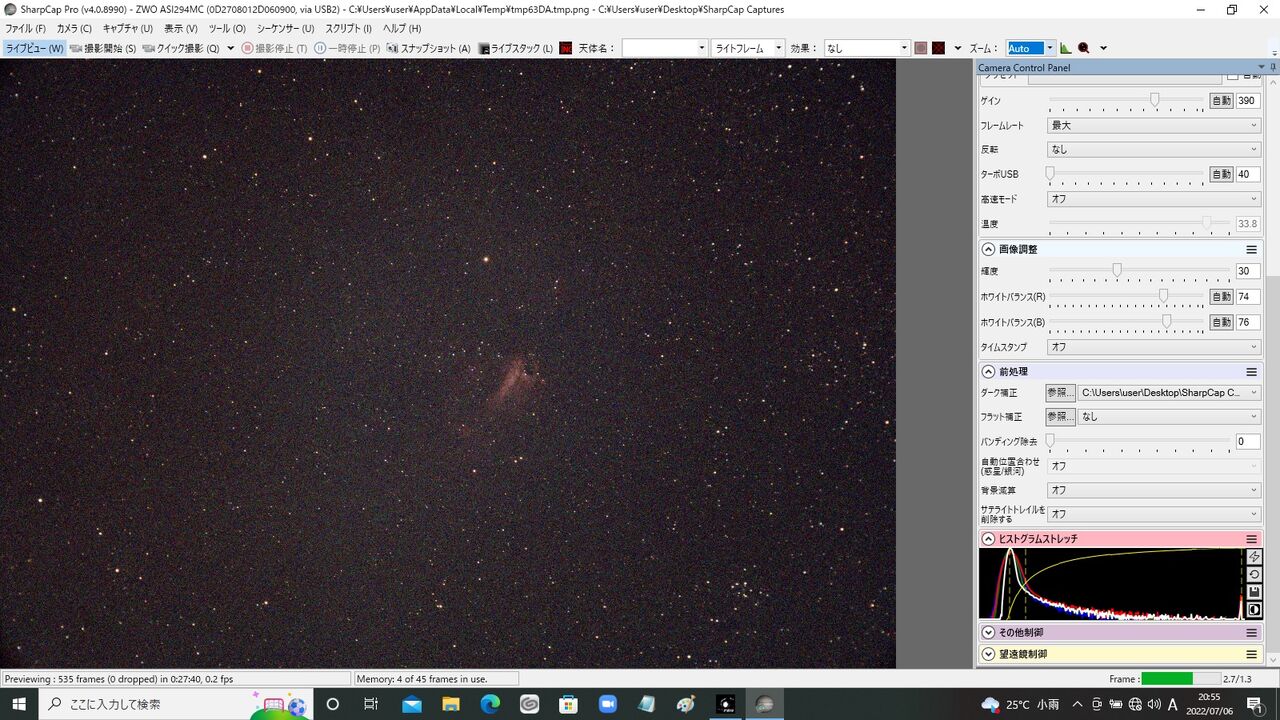Open the サテライトトレイルを削除する dropdown

point(1154,514)
